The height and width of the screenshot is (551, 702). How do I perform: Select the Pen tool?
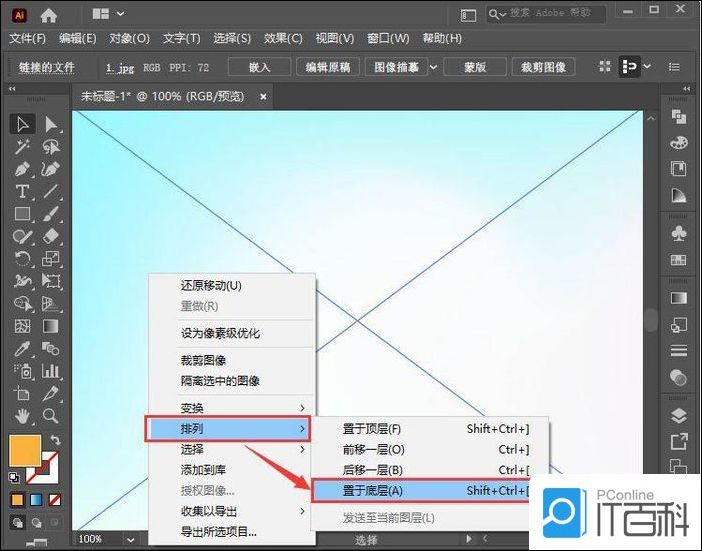pyautogui.click(x=22, y=169)
